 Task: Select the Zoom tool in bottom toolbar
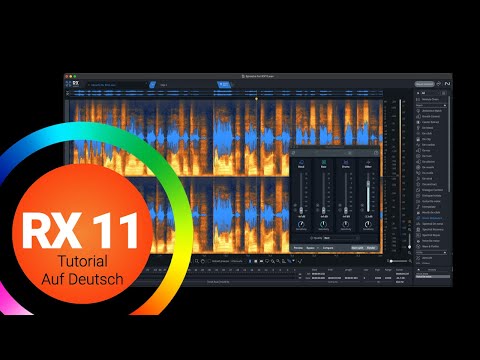(197, 261)
